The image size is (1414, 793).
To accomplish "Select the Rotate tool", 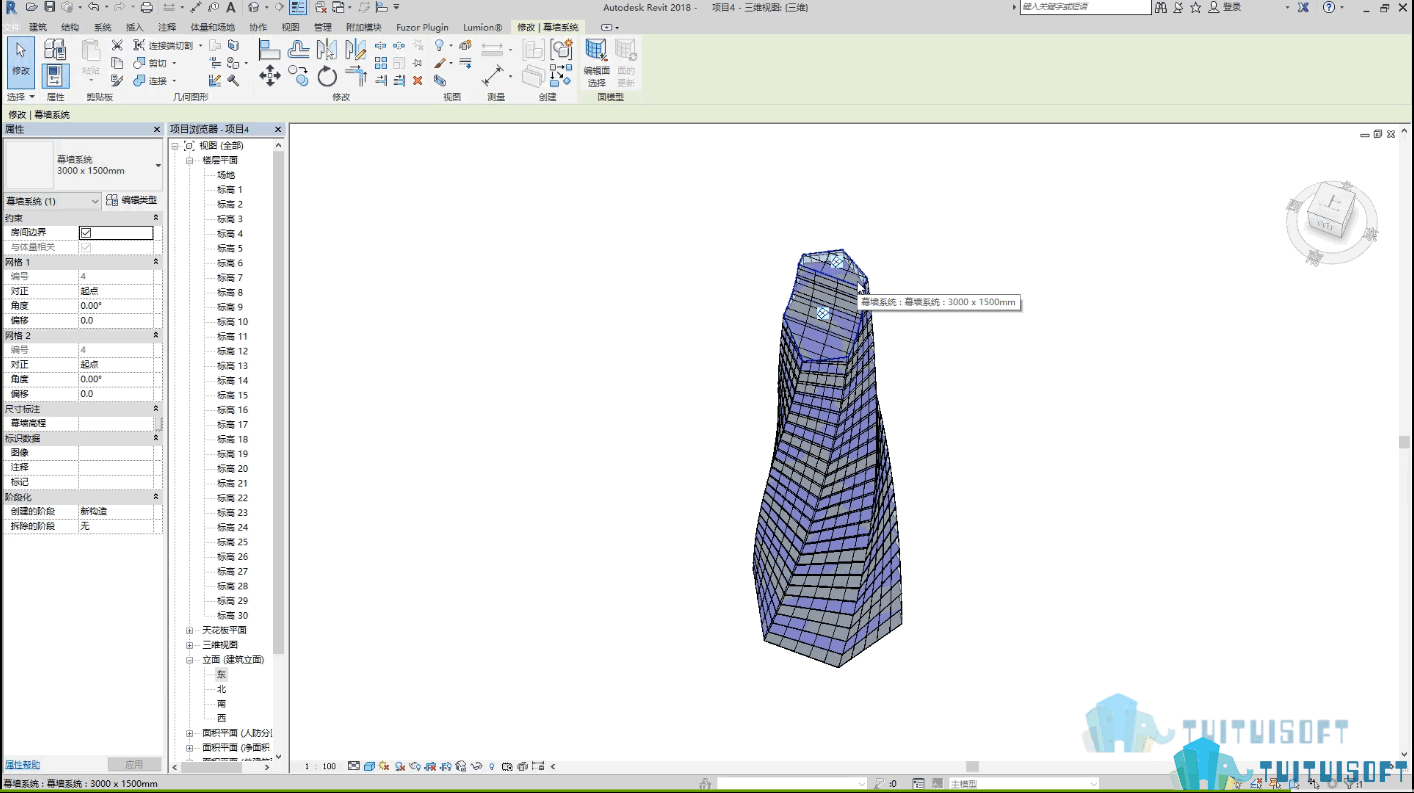I will [327, 76].
